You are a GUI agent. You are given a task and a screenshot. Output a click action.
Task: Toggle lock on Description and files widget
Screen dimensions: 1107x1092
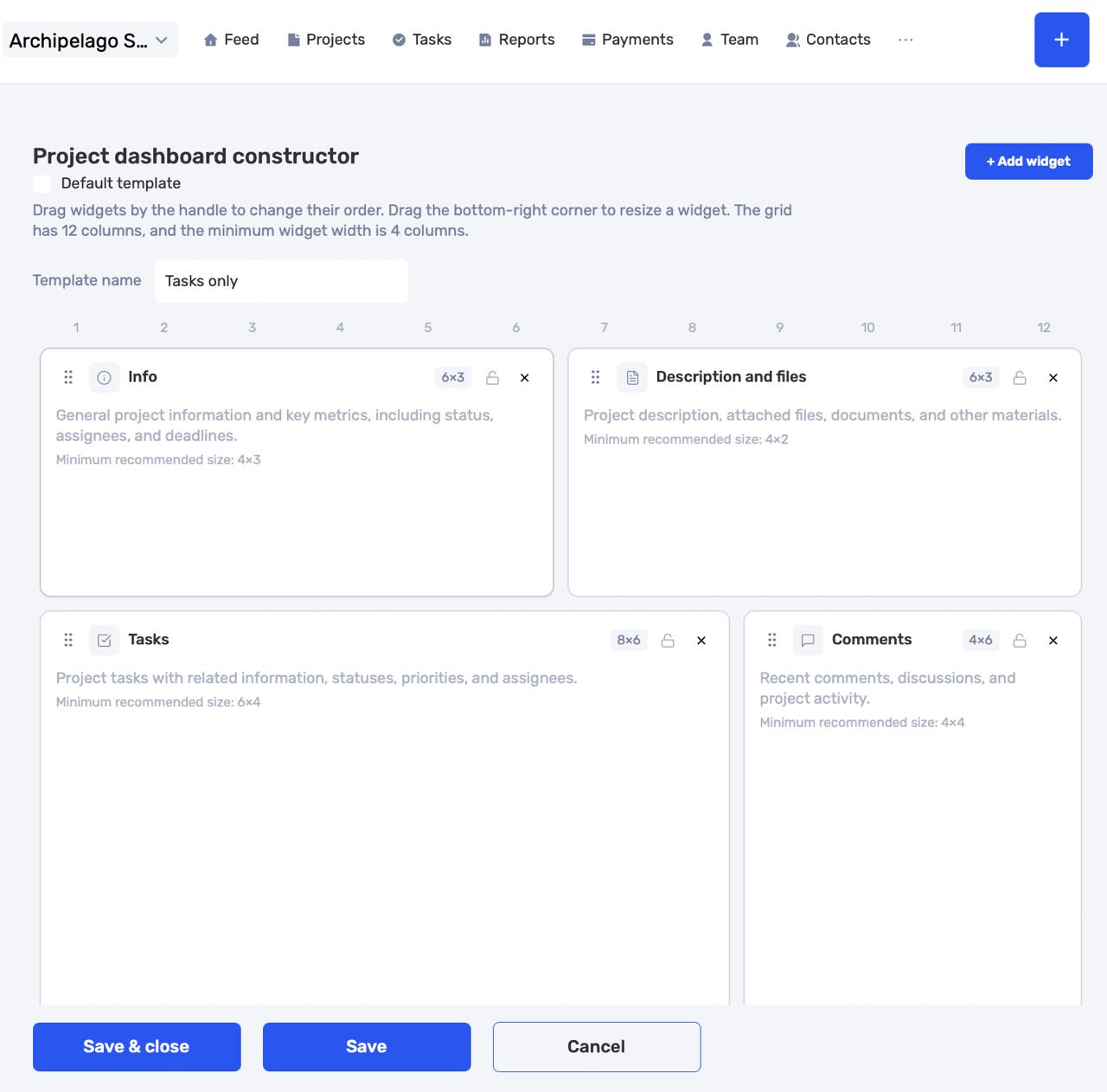click(x=1020, y=378)
